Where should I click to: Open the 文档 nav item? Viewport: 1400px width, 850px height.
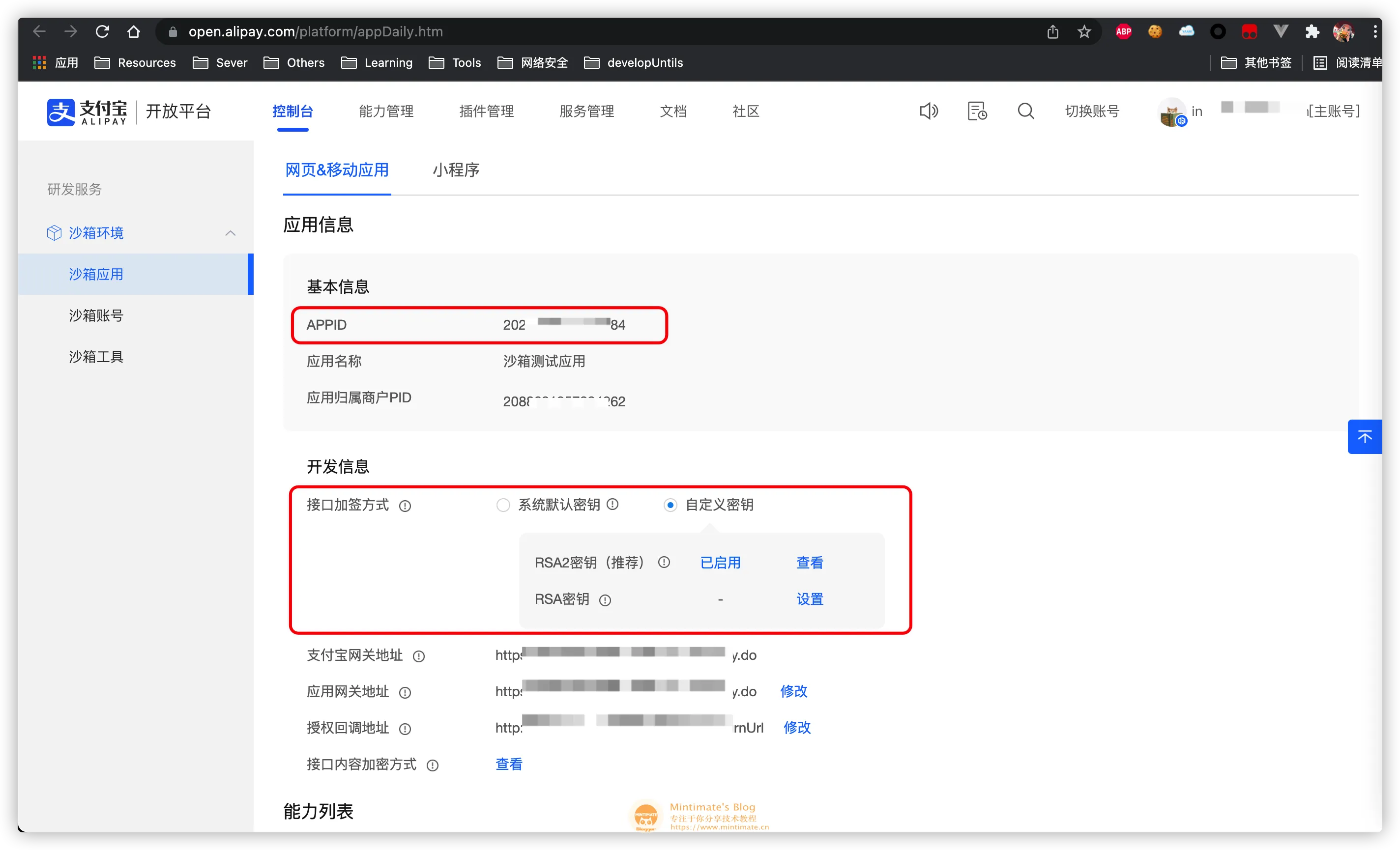pyautogui.click(x=673, y=112)
